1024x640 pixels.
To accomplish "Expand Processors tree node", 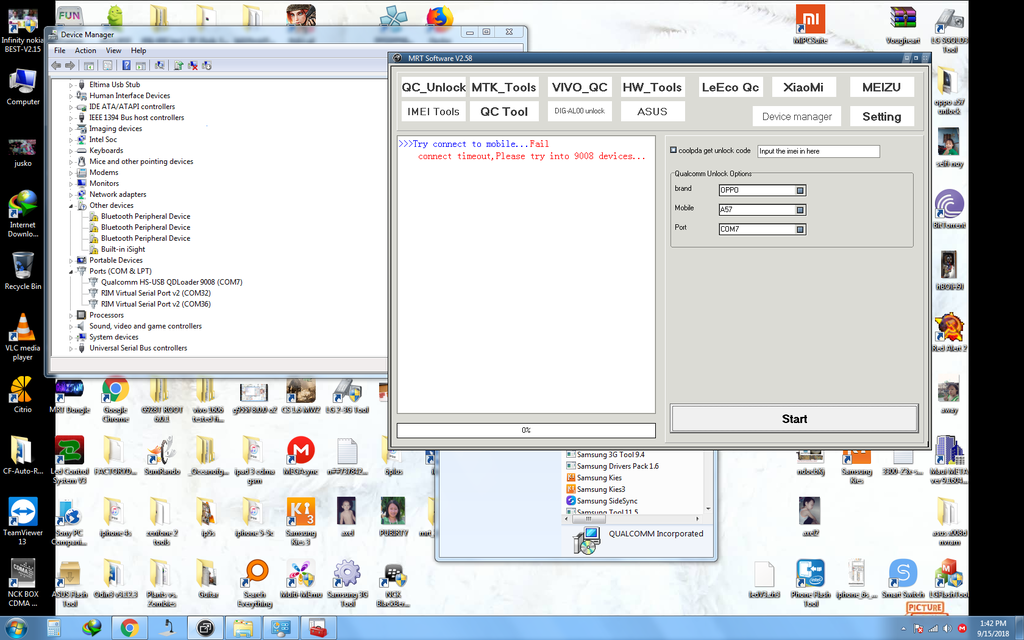I will point(71,315).
